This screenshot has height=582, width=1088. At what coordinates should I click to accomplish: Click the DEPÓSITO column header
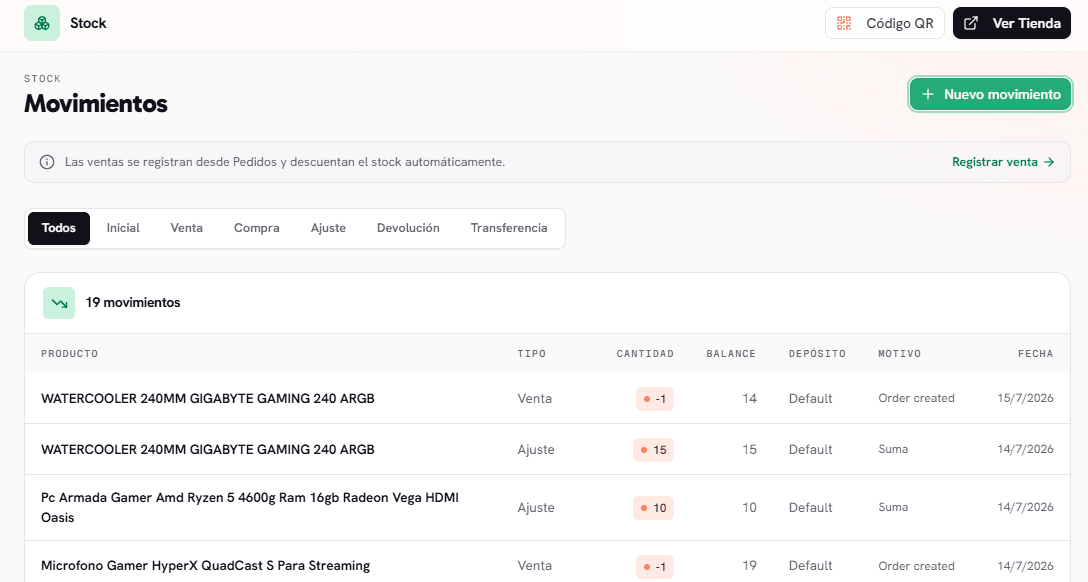tap(817, 354)
